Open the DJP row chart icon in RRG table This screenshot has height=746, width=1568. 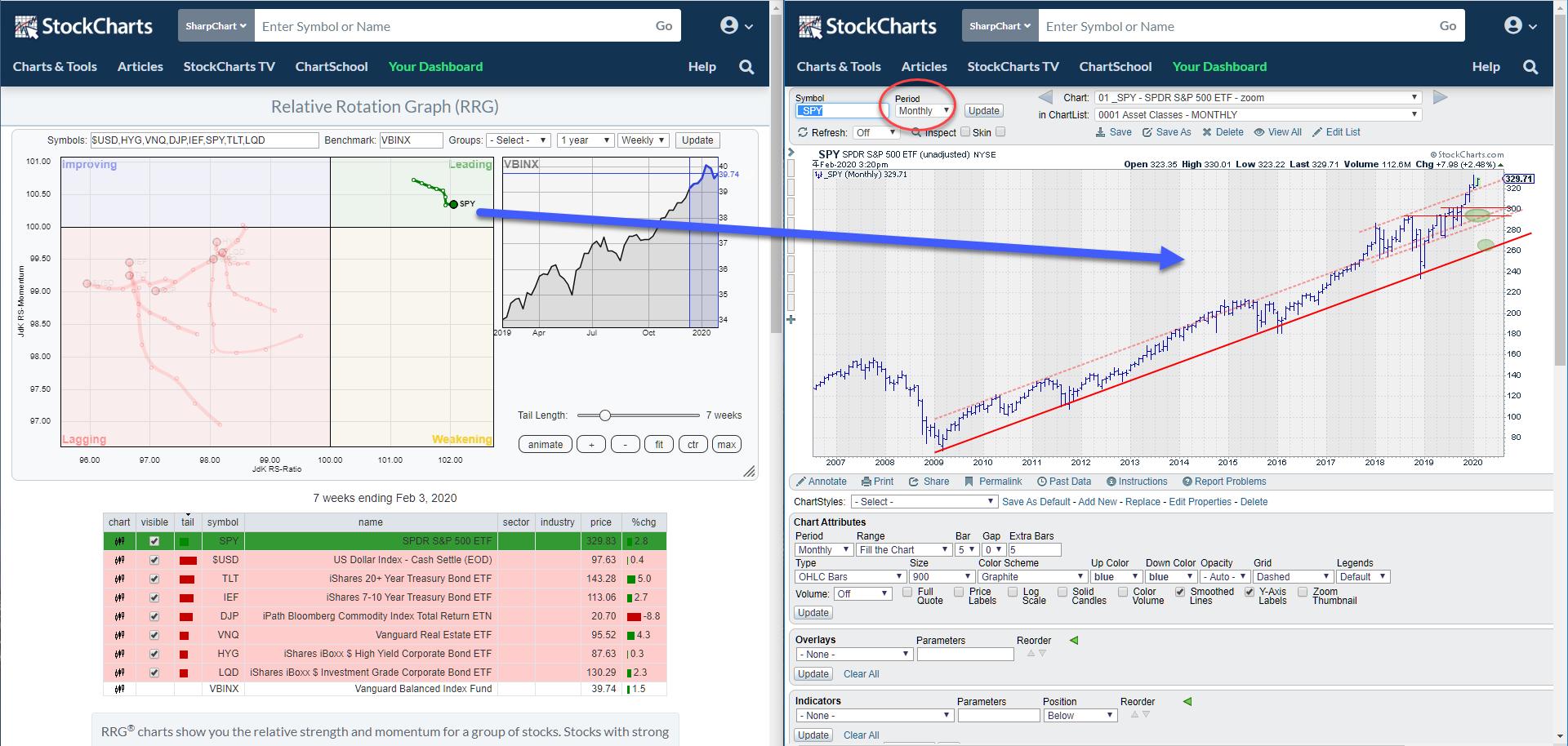(x=119, y=616)
